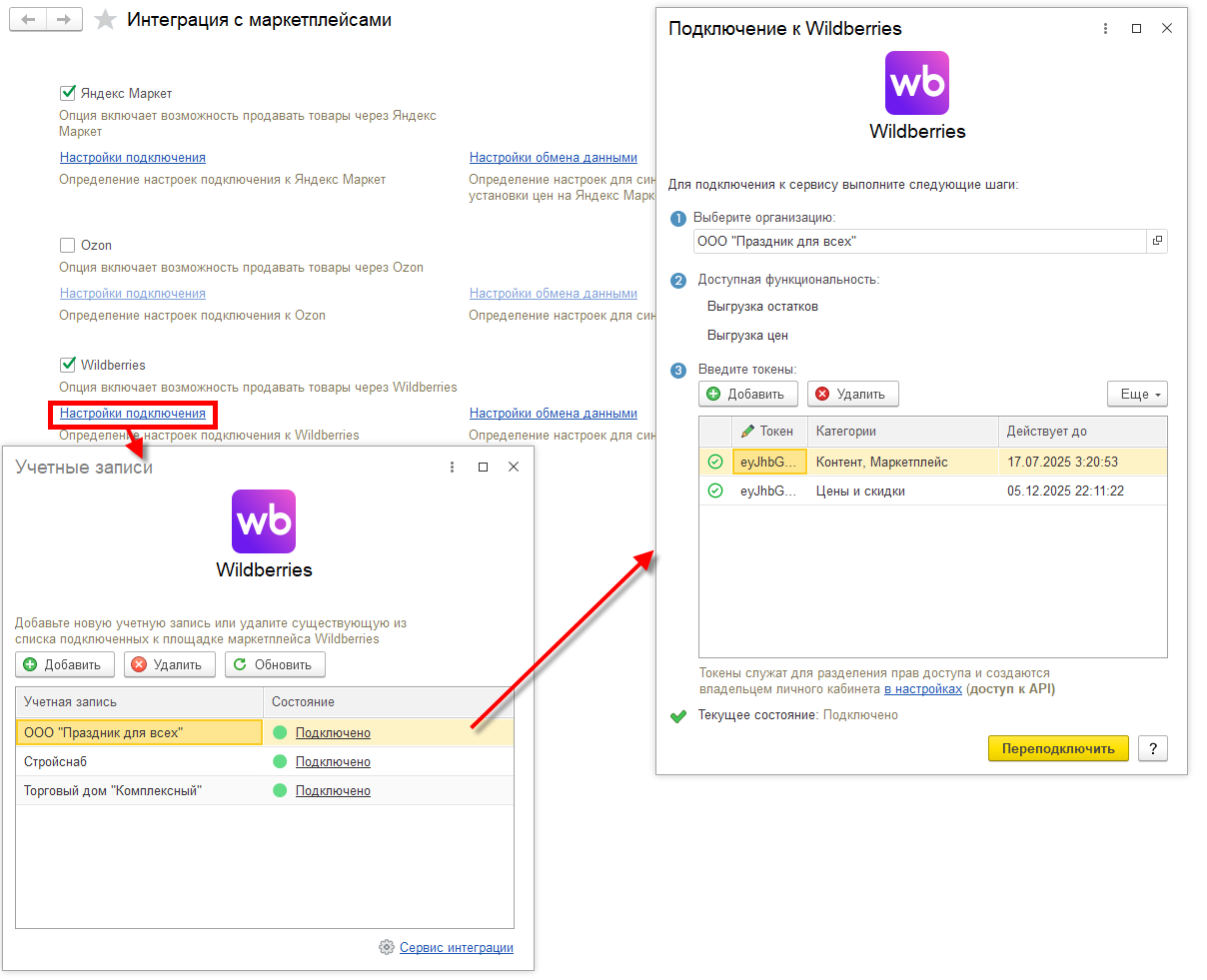Click the Переподключить button
The height and width of the screenshot is (980, 1207).
click(x=1058, y=748)
